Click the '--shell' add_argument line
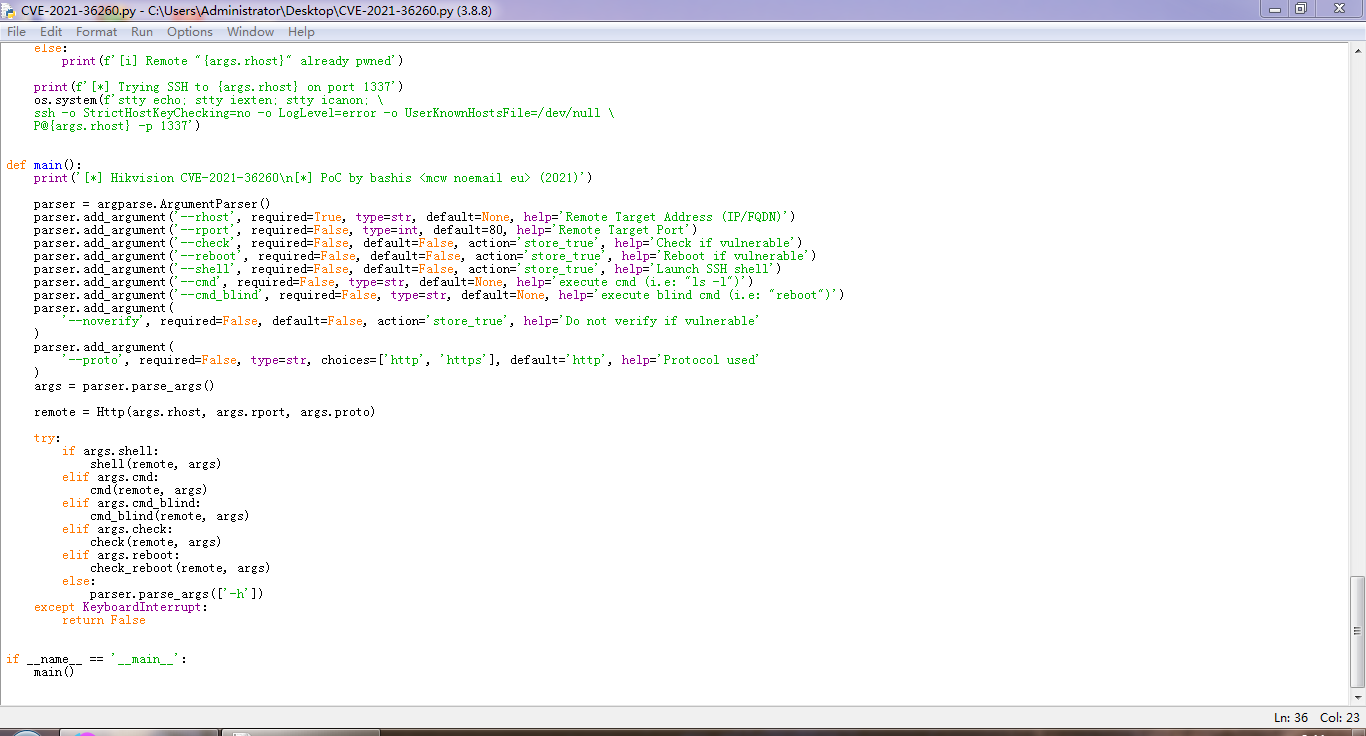This screenshot has width=1366, height=736. (x=408, y=269)
